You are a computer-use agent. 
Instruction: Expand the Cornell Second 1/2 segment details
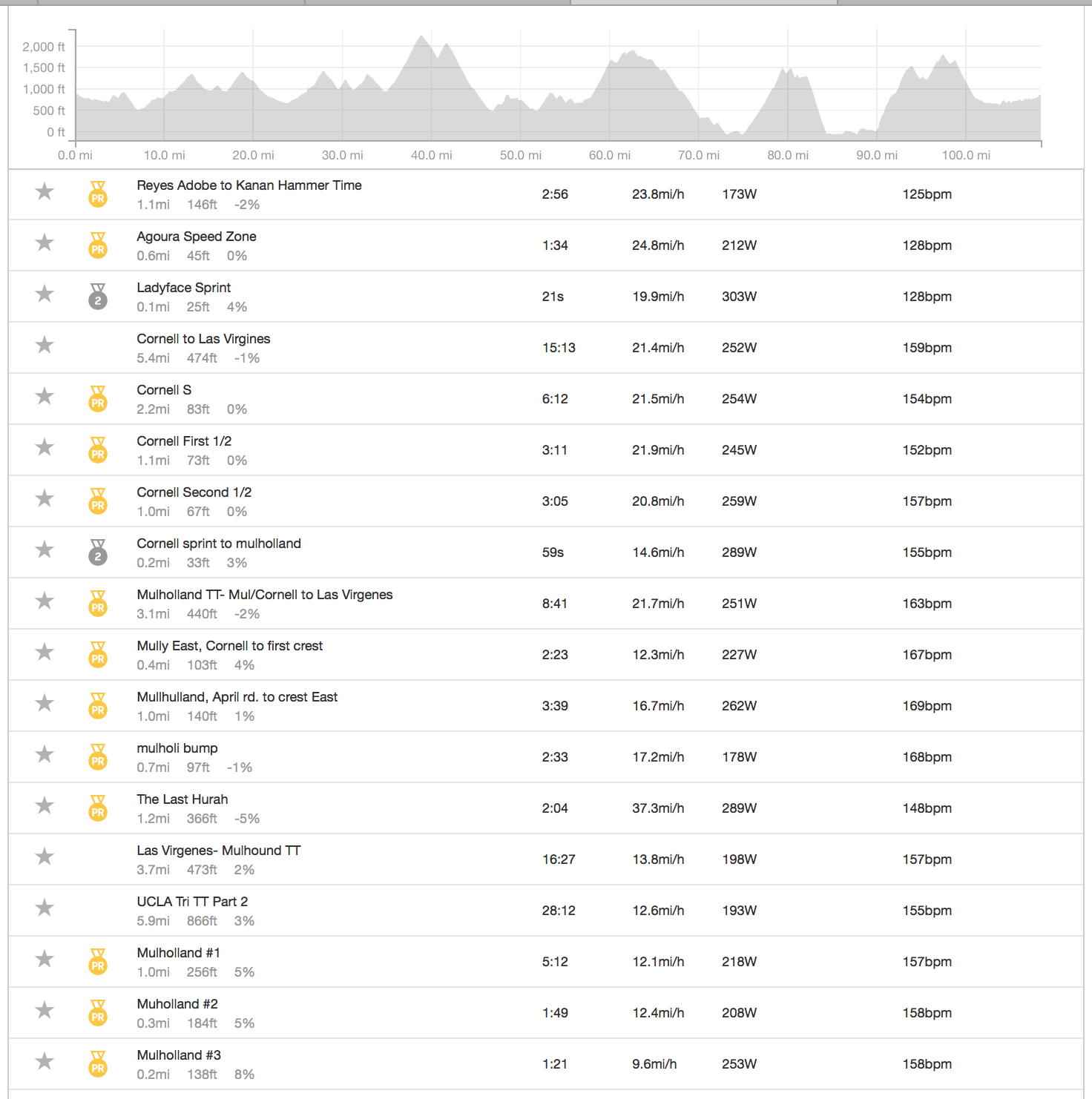pos(194,492)
